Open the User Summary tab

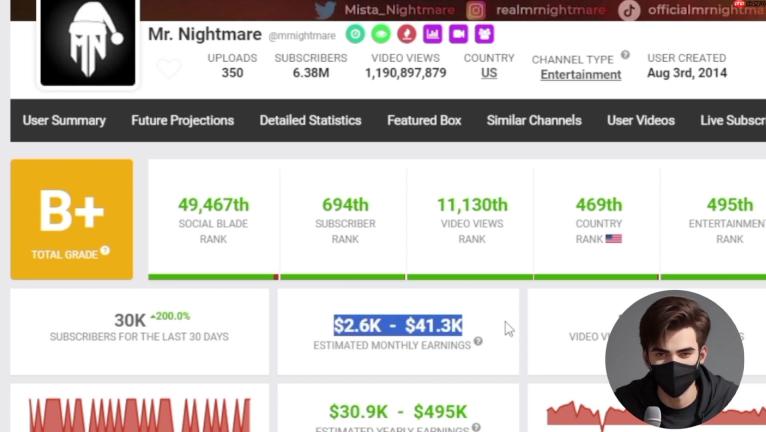(x=64, y=121)
